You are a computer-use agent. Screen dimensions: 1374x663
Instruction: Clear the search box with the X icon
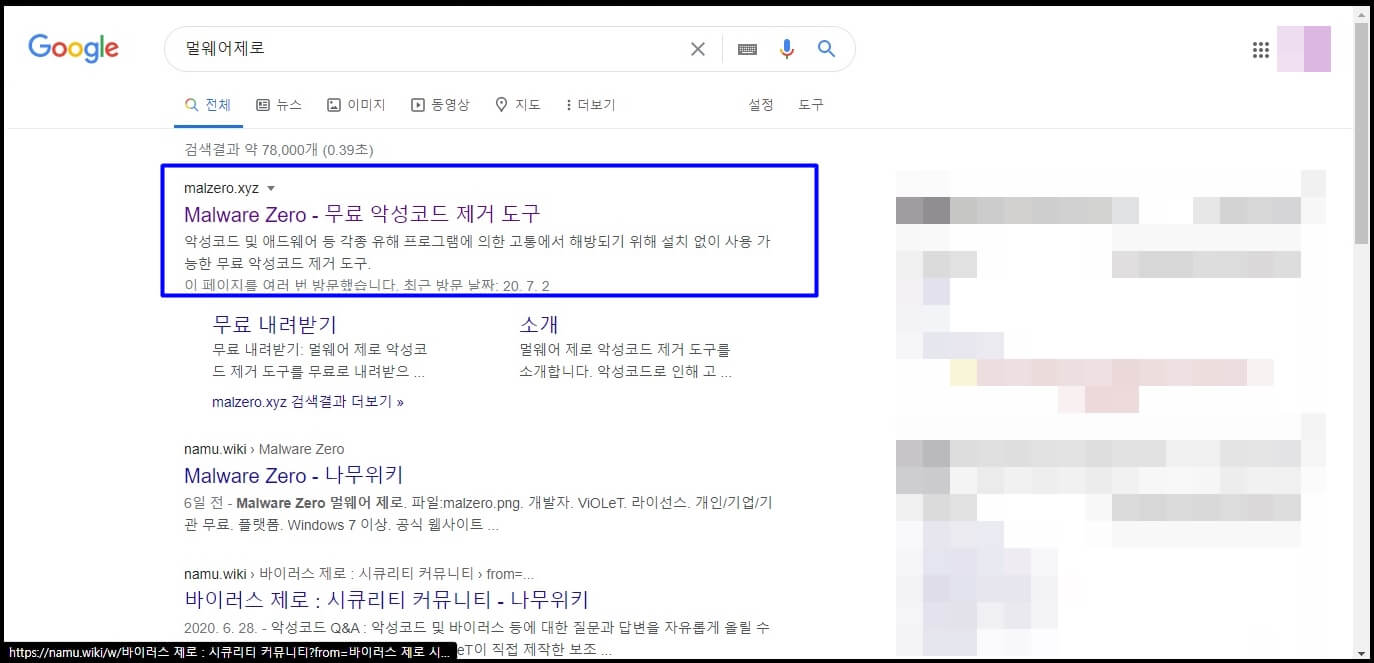pyautogui.click(x=698, y=49)
